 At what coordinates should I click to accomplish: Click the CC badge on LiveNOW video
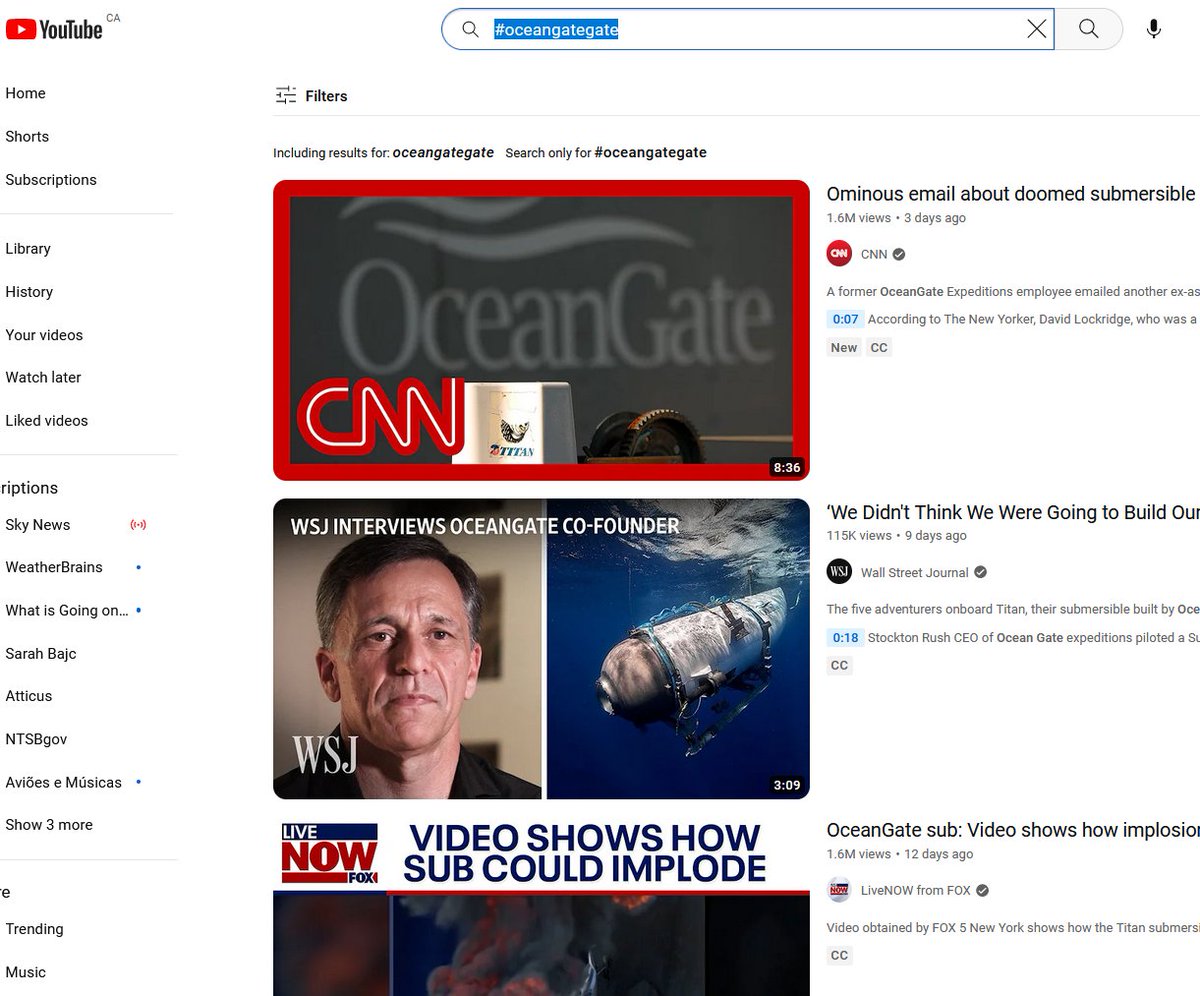click(839, 955)
